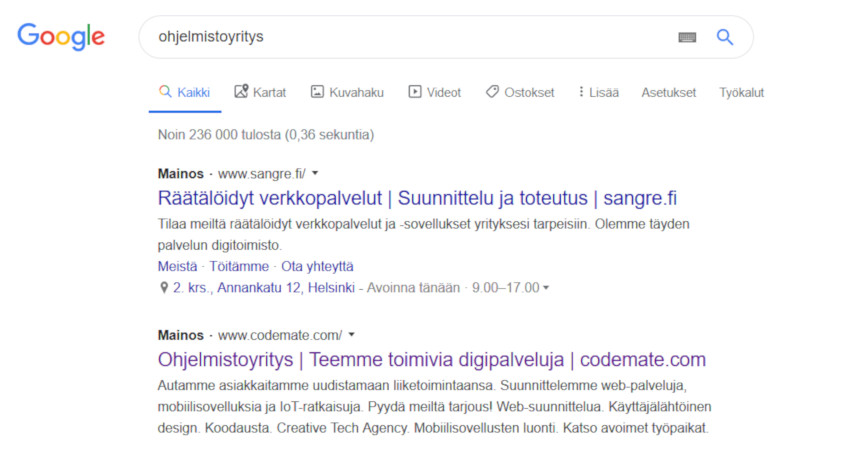Switch to the Kaikki tab
Image resolution: width=850 pixels, height=459 pixels.
point(185,92)
